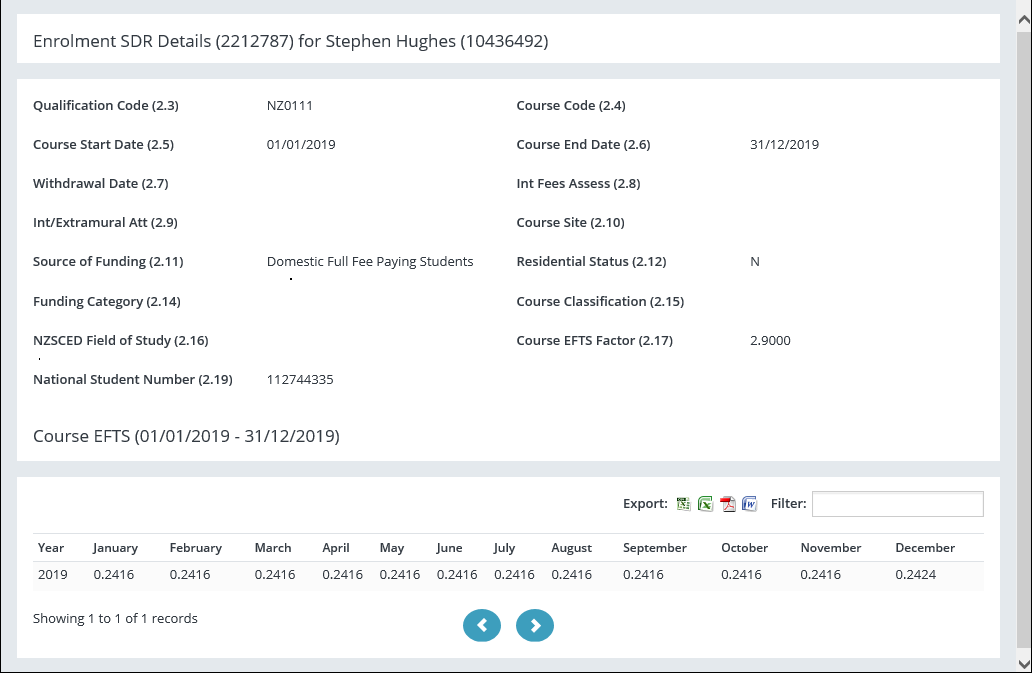The width and height of the screenshot is (1032, 673).
Task: Sort by the October column header
Action: click(x=744, y=548)
